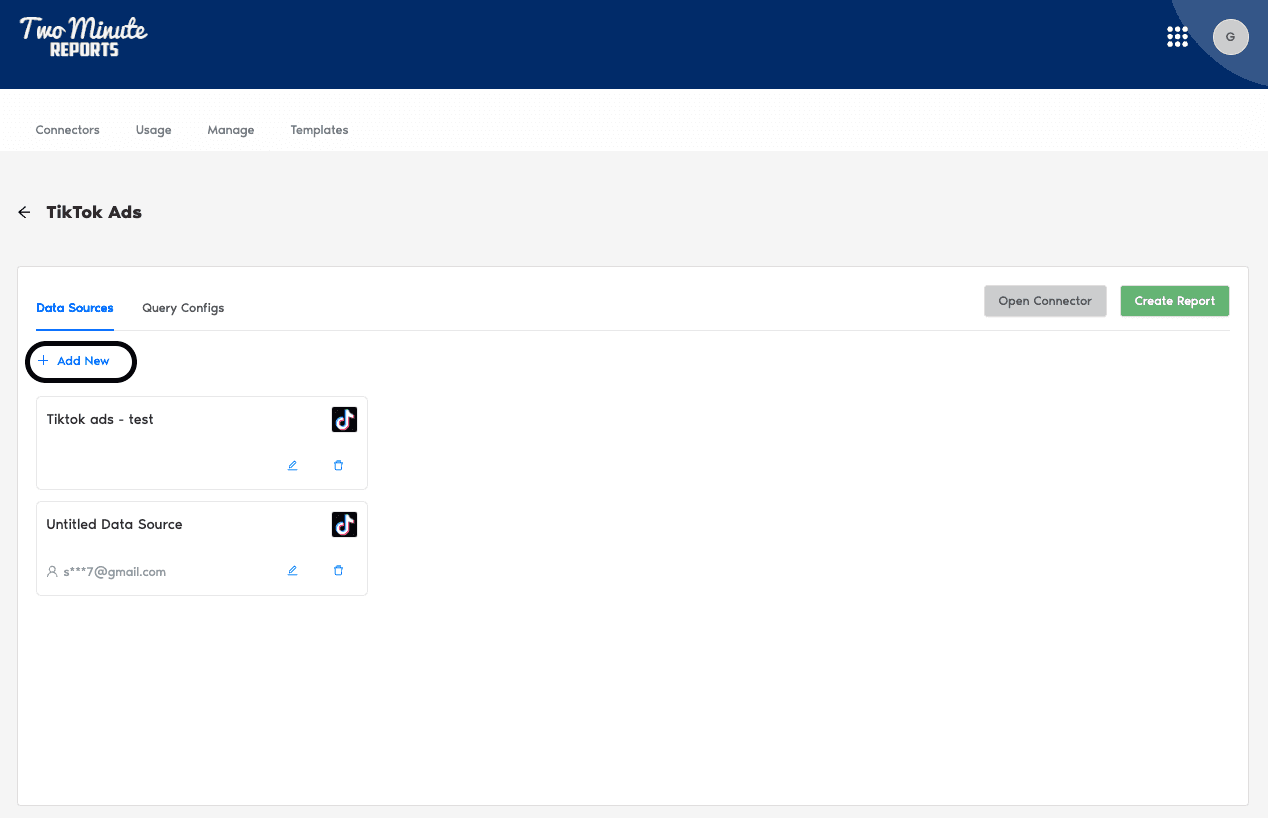Delete the Untitled Data Source entry
The height and width of the screenshot is (818, 1268).
[x=338, y=571]
